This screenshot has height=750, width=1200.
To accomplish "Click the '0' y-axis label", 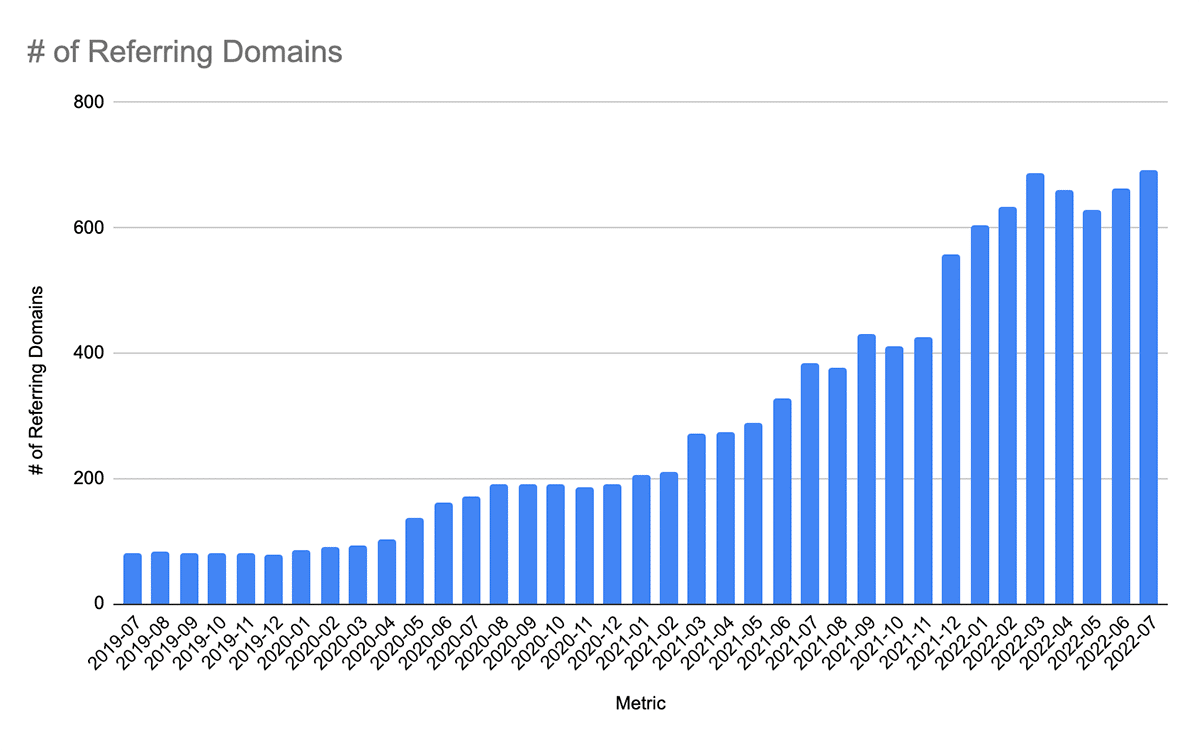I will (x=100, y=602).
